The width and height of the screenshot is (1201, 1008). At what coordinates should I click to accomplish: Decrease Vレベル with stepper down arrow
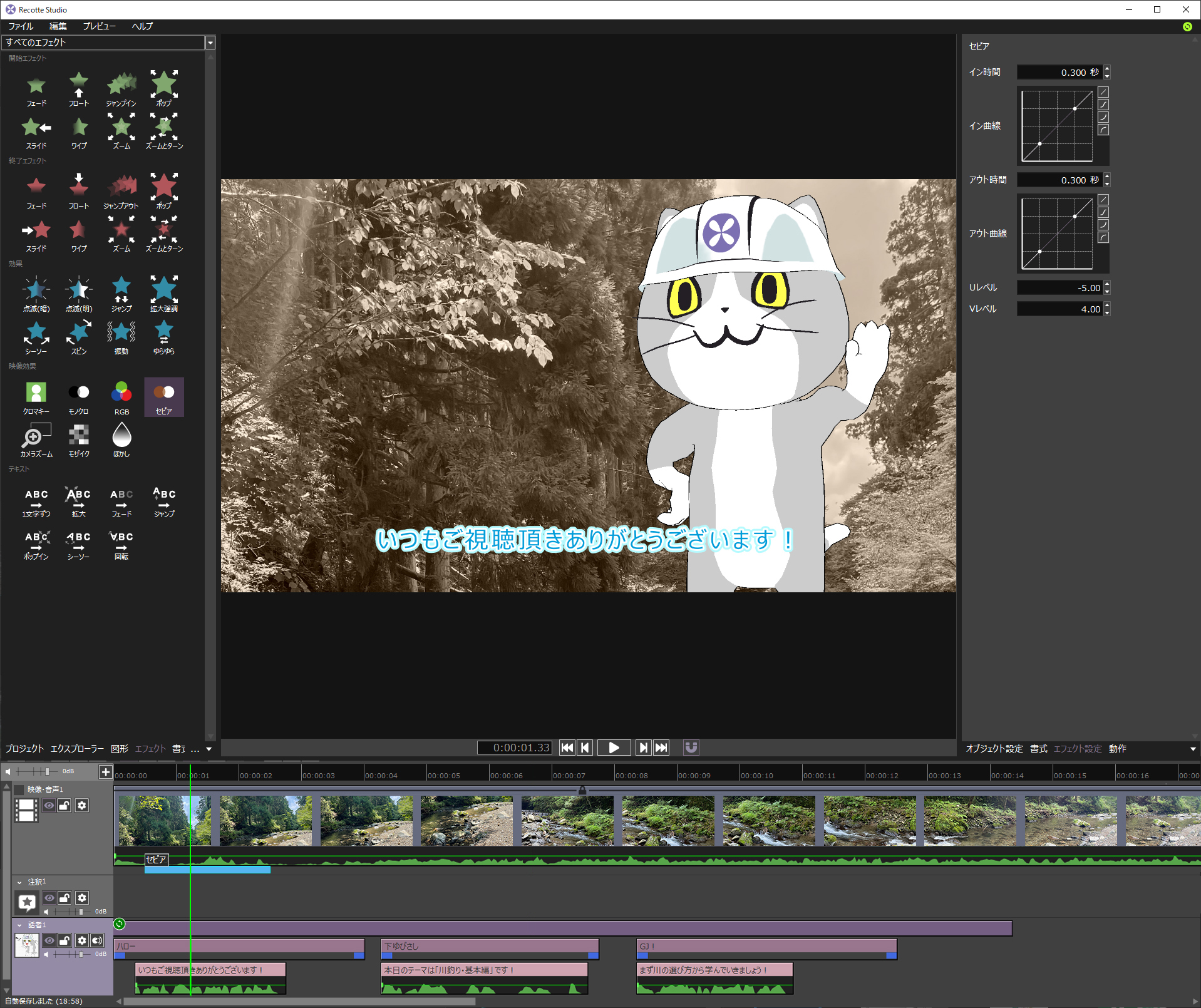(1107, 312)
